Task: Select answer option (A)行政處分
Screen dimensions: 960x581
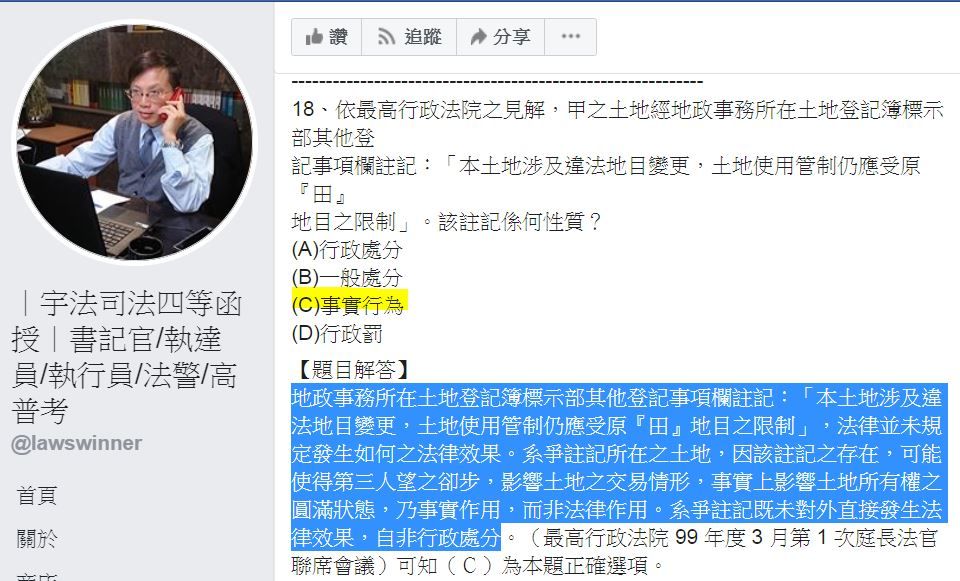Action: tap(347, 249)
